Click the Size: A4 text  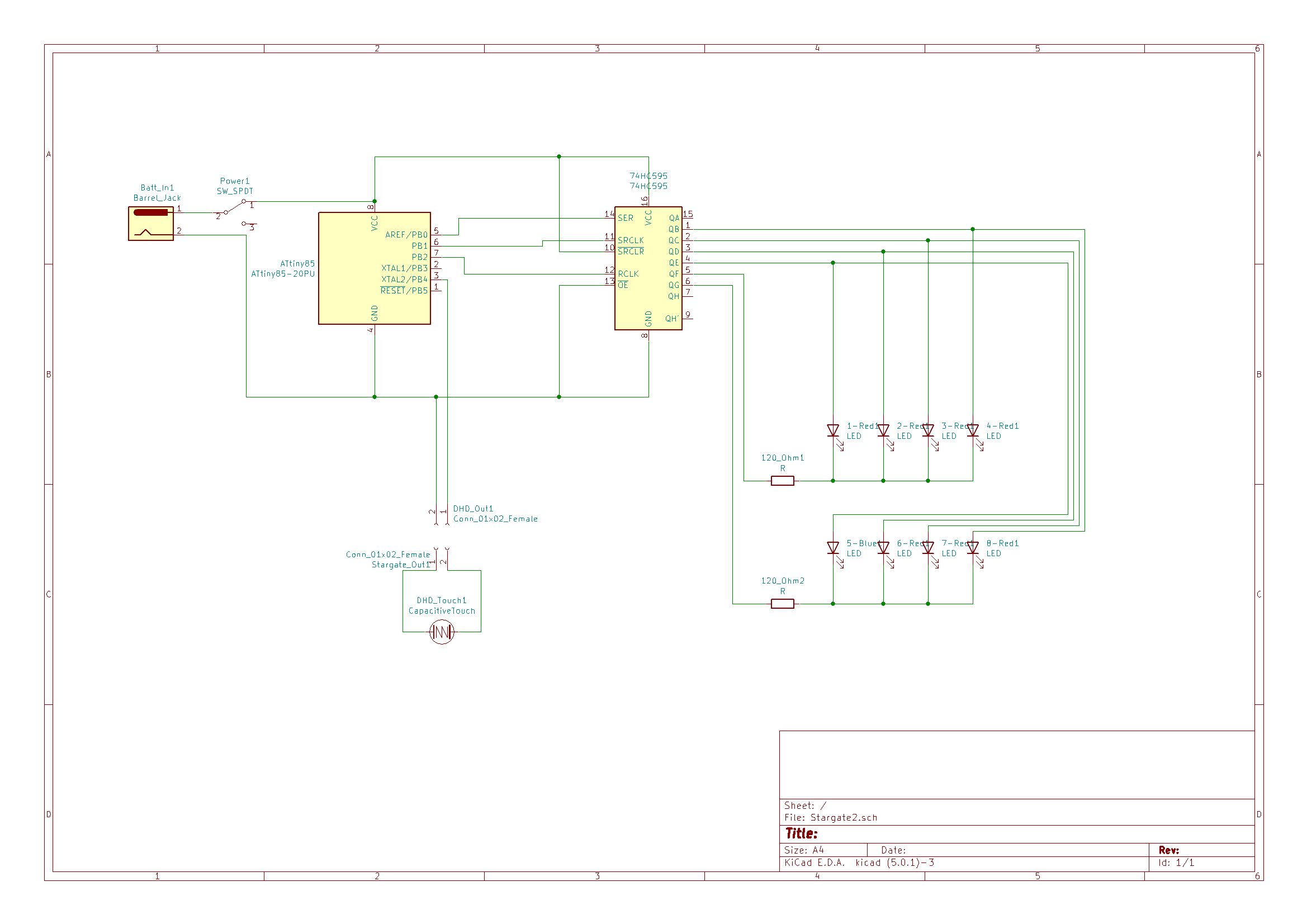[804, 850]
